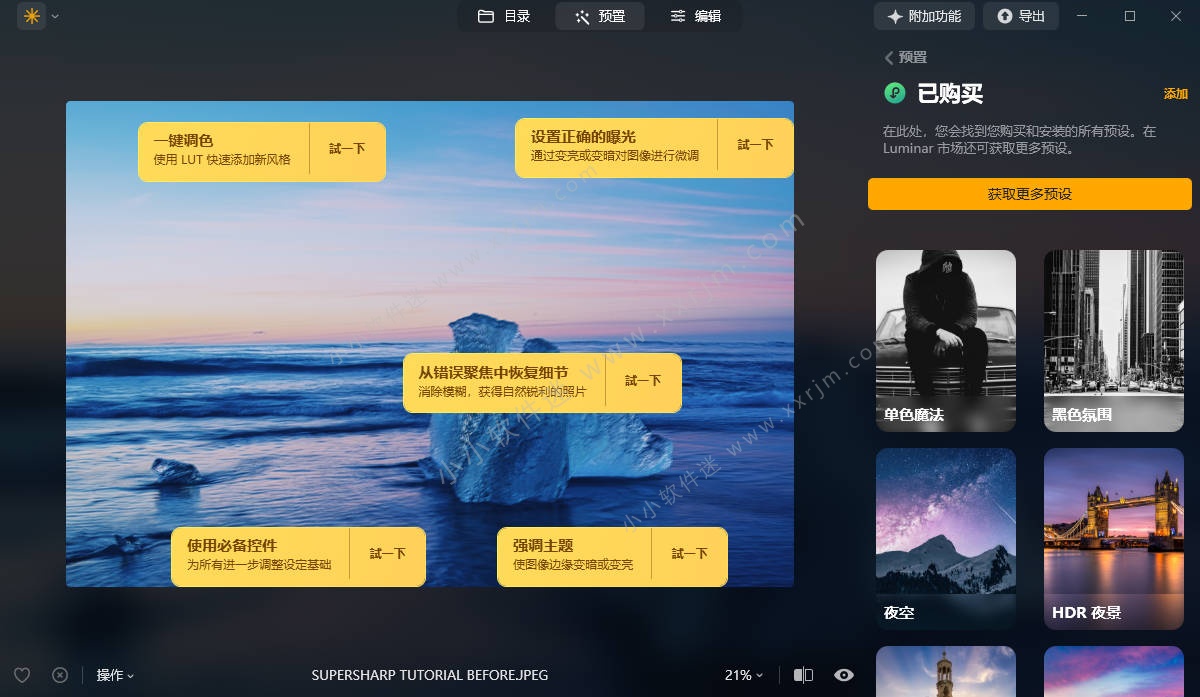Switch to the 目录 catalog tab
This screenshot has height=697, width=1200.
coord(504,16)
